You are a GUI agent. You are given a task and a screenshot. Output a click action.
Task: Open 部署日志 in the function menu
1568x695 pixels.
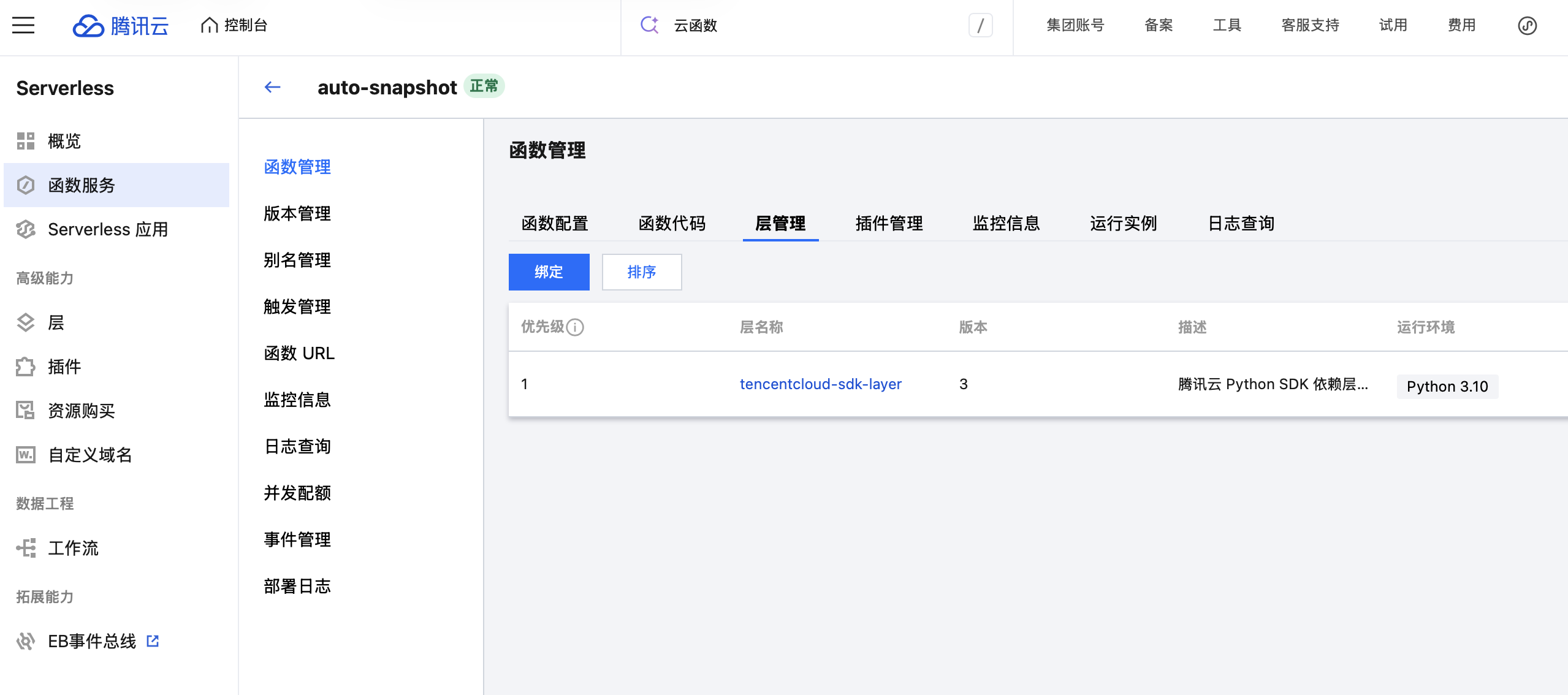pos(297,586)
